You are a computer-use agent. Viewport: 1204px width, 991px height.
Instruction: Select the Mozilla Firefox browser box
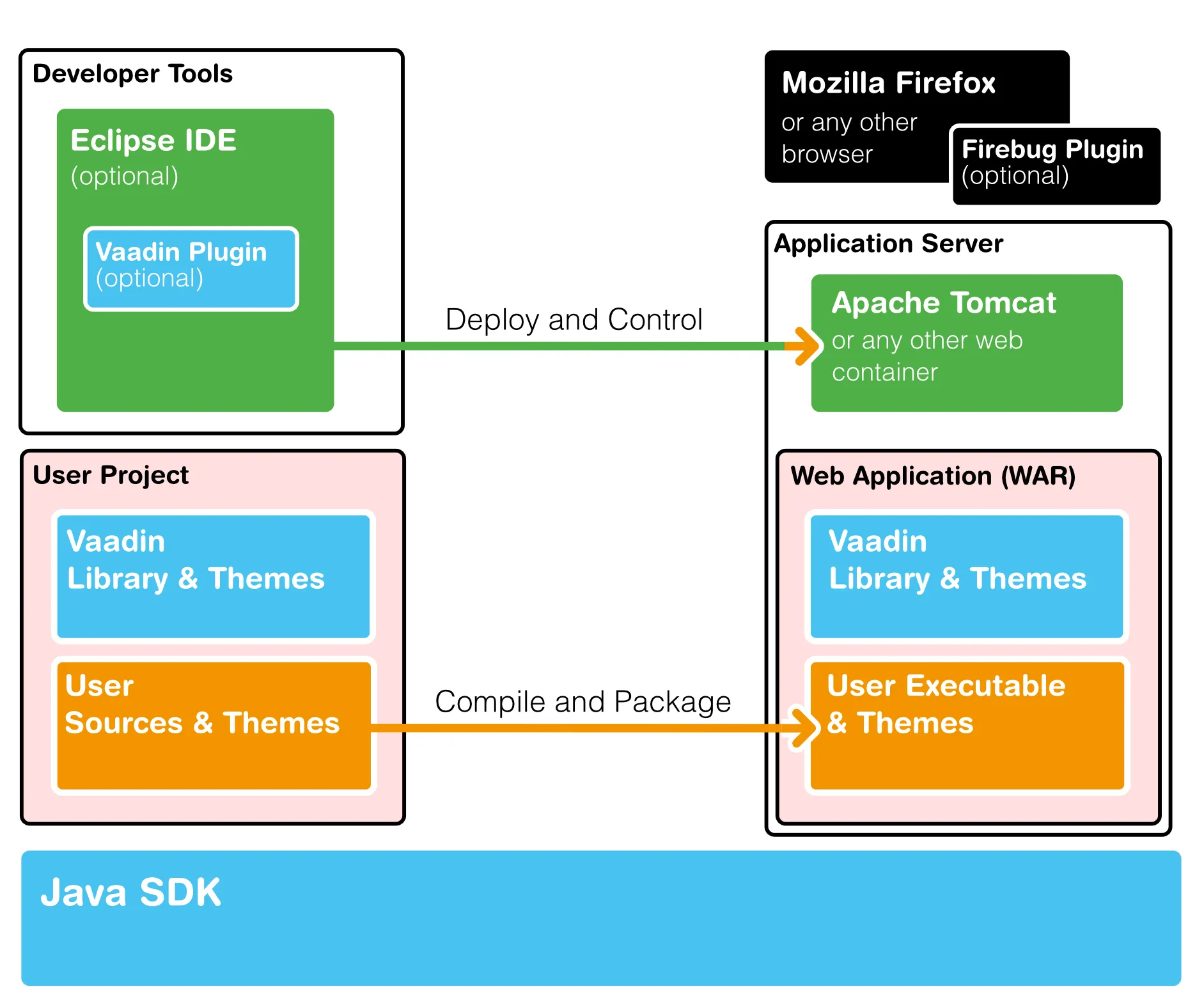[857, 116]
